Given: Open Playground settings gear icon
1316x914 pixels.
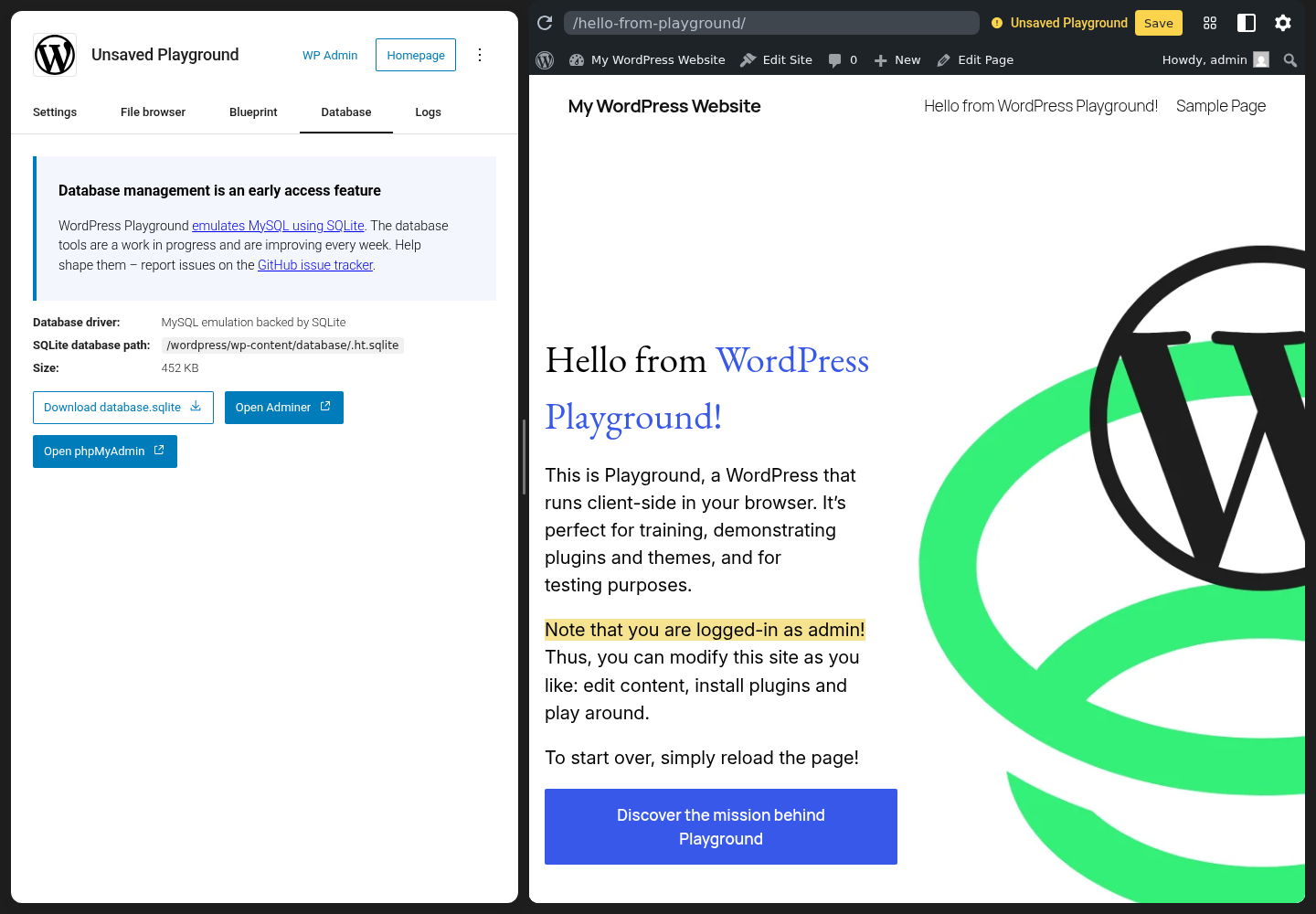Looking at the screenshot, I should pos(1283,23).
